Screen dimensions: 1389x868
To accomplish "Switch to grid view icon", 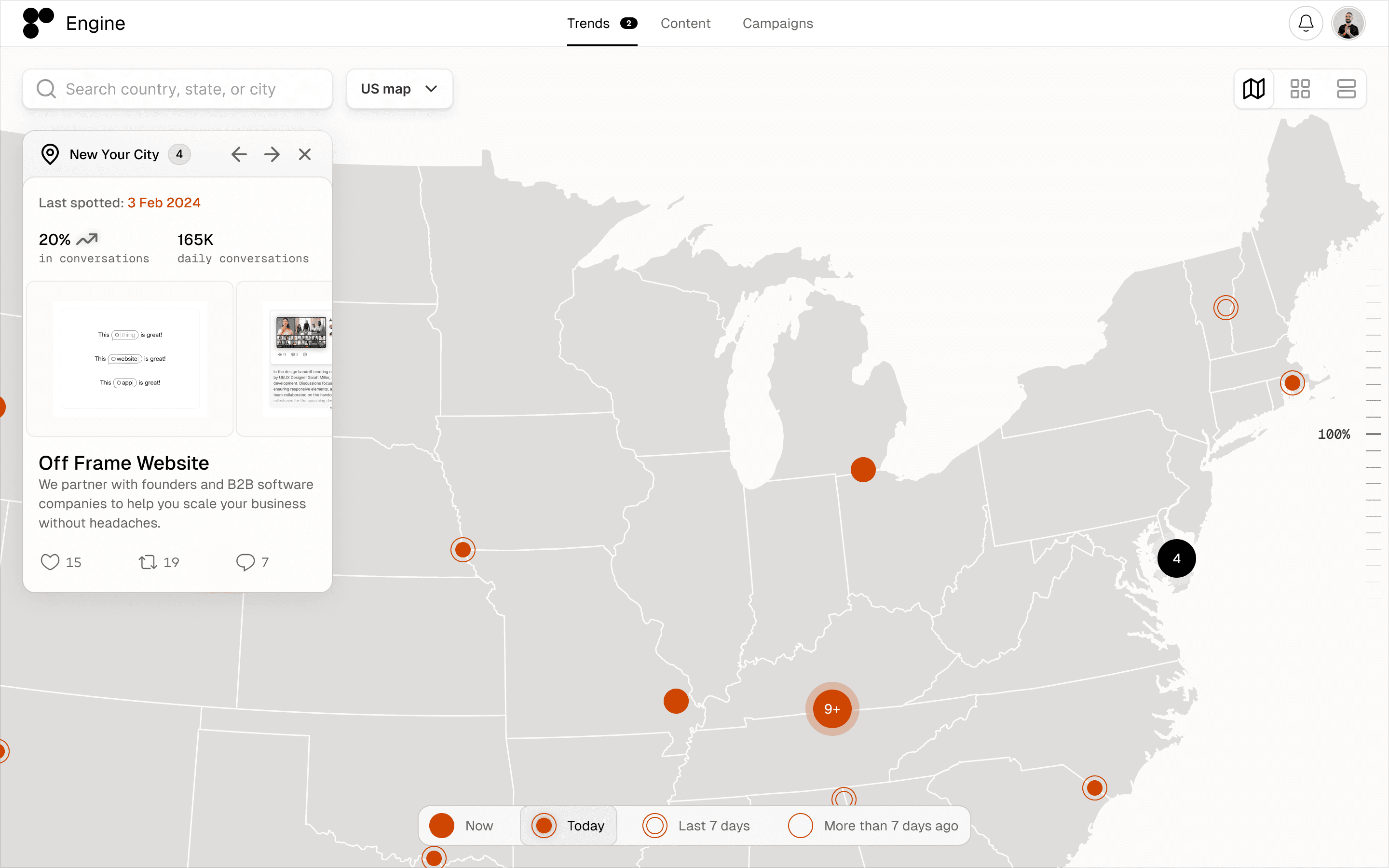I will pyautogui.click(x=1300, y=89).
